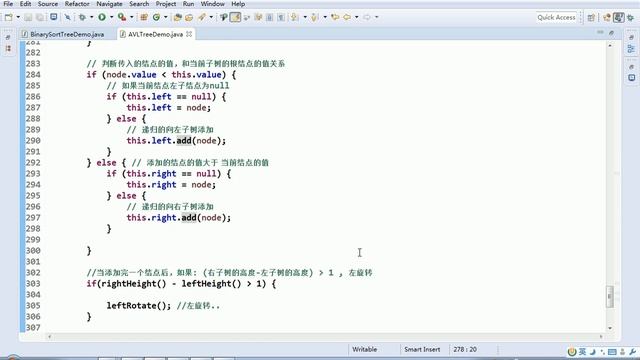This screenshot has width=640, height=360.
Task: Click the Debug bug icon
Action: click(x=82, y=17)
